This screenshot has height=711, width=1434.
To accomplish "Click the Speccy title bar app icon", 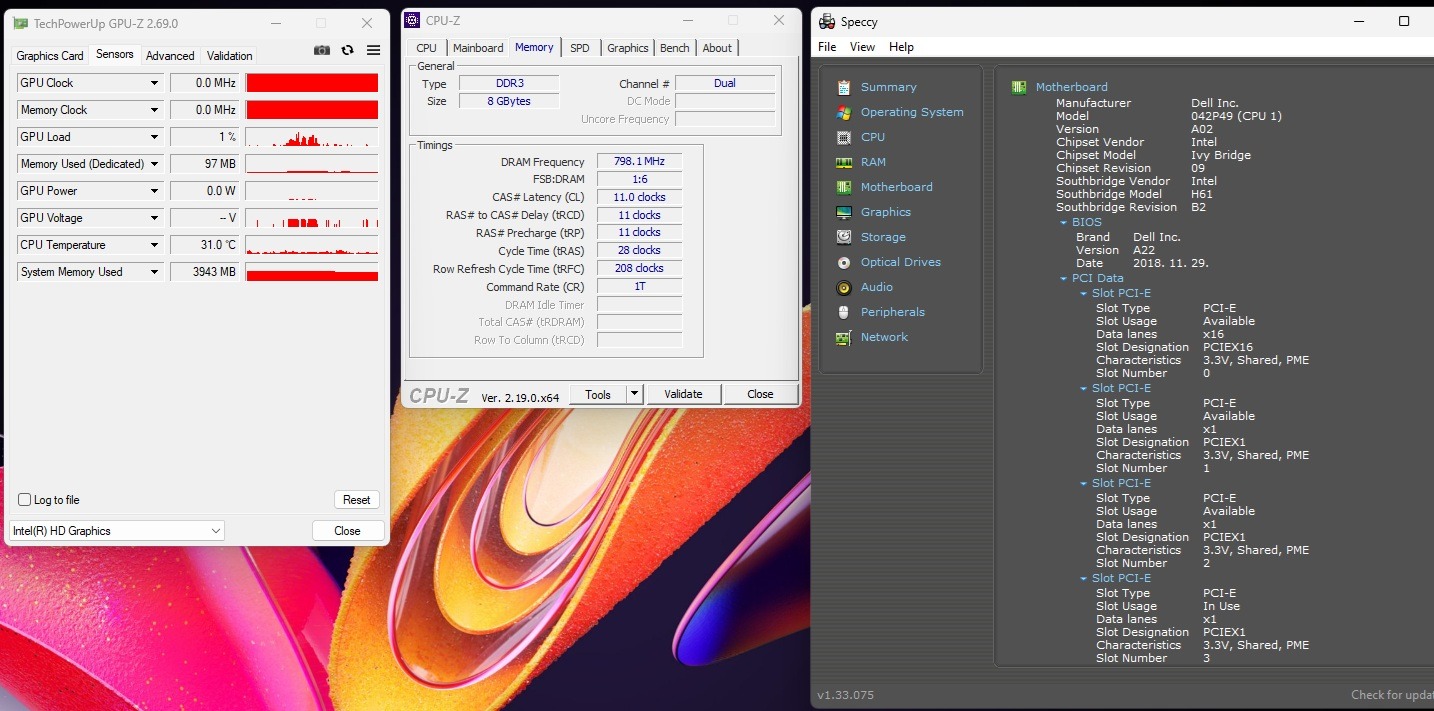I will click(x=827, y=21).
